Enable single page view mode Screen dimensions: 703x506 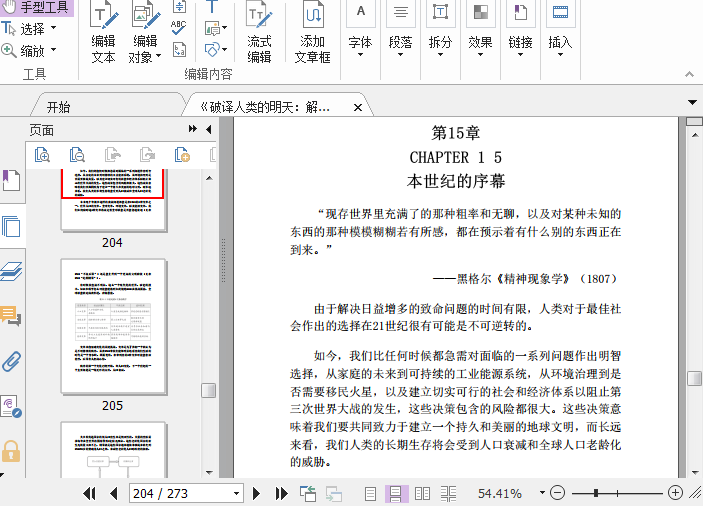pyautogui.click(x=370, y=493)
